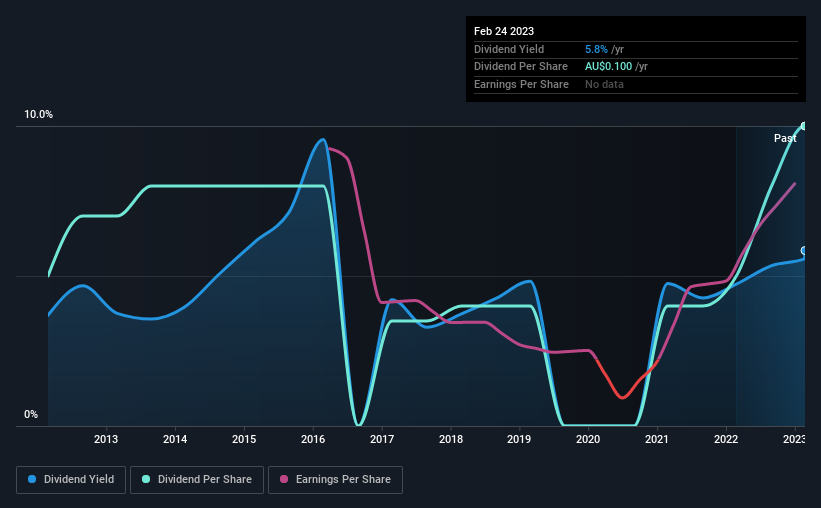Click the pink Earnings Per Share legend dot
This screenshot has height=508, width=821.
tap(284, 479)
